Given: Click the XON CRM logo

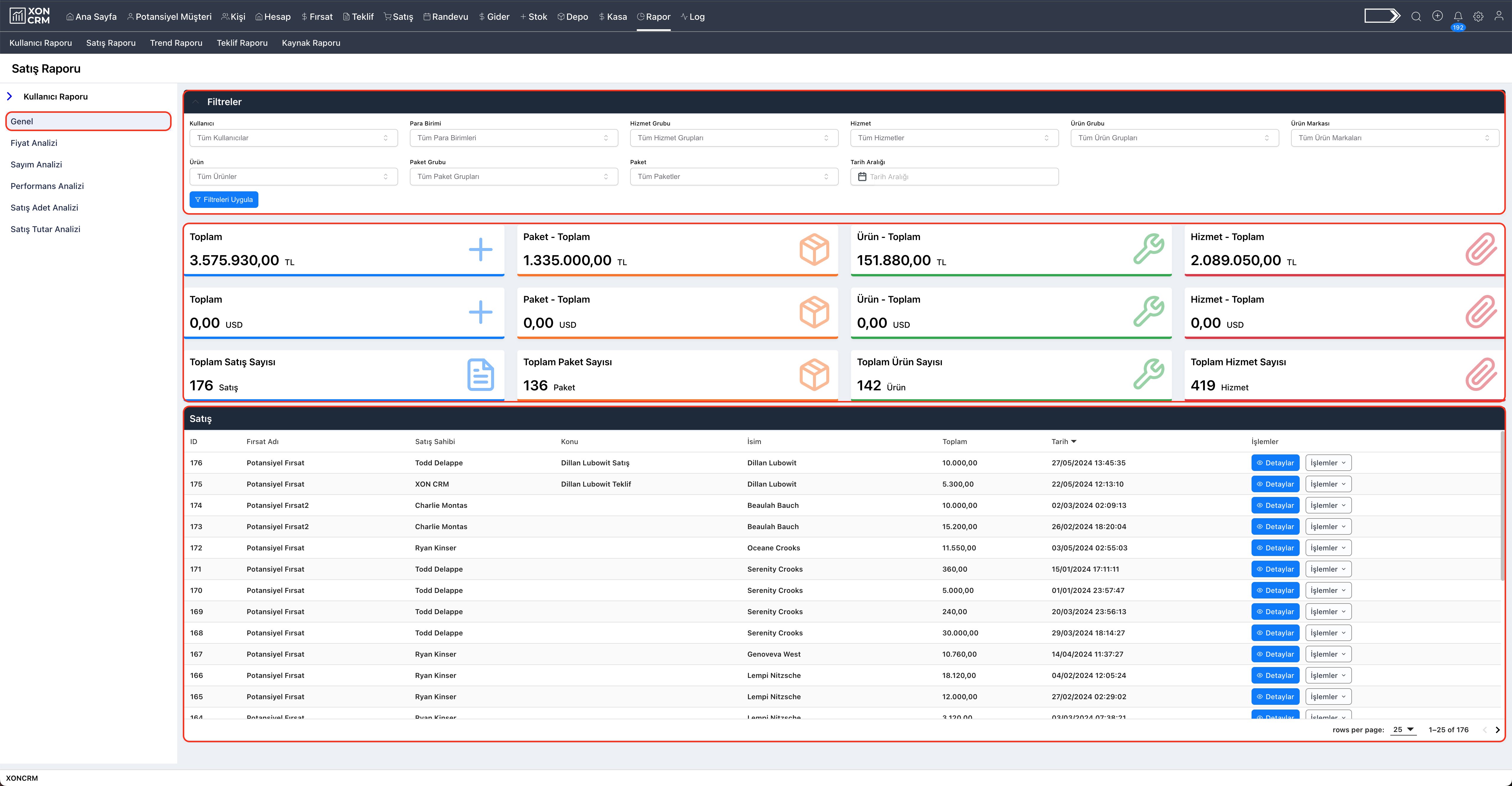Looking at the screenshot, I should click(30, 16).
